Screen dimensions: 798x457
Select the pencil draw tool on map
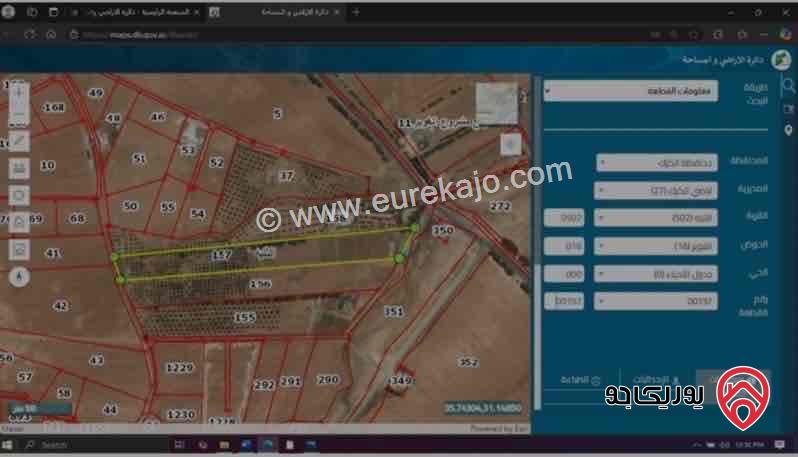click(19, 141)
